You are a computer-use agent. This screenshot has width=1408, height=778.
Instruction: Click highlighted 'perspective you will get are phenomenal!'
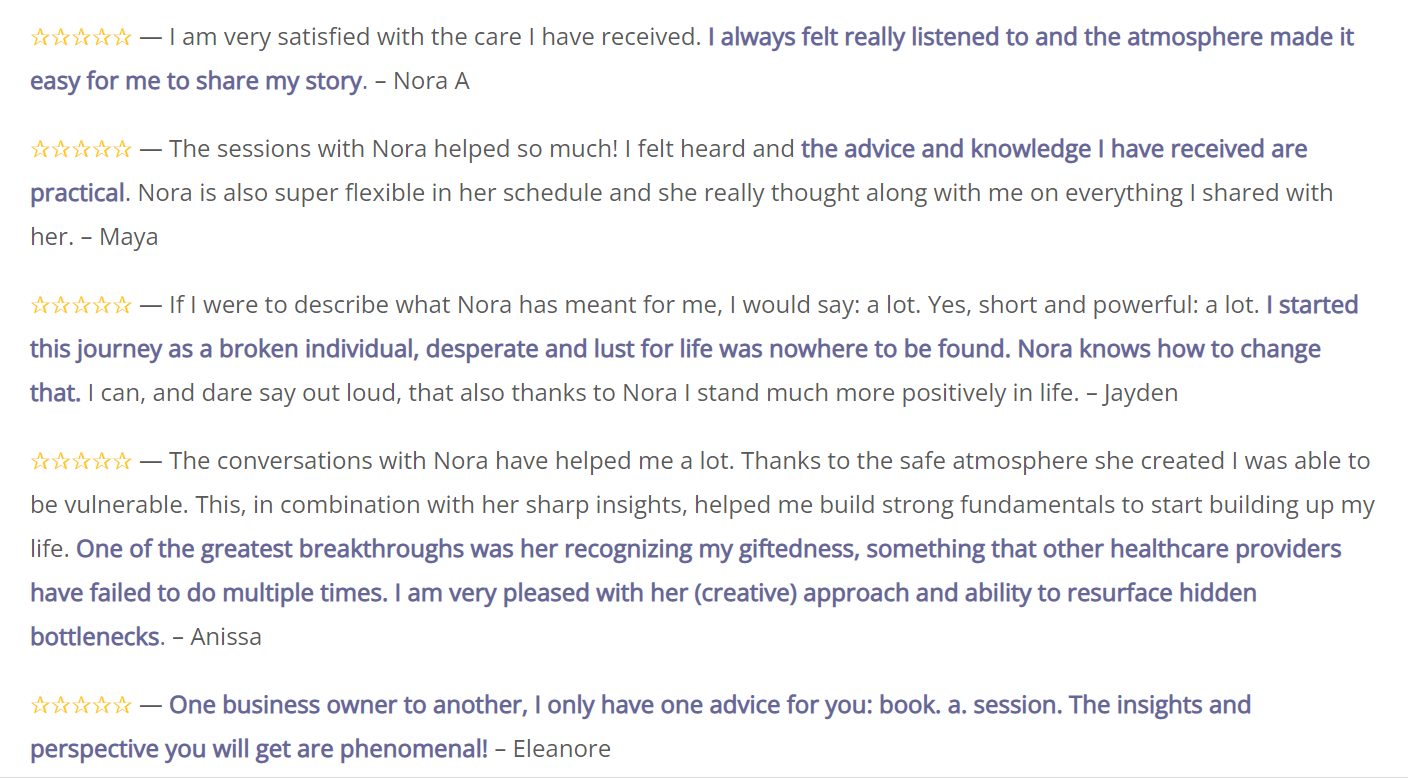click(x=259, y=749)
